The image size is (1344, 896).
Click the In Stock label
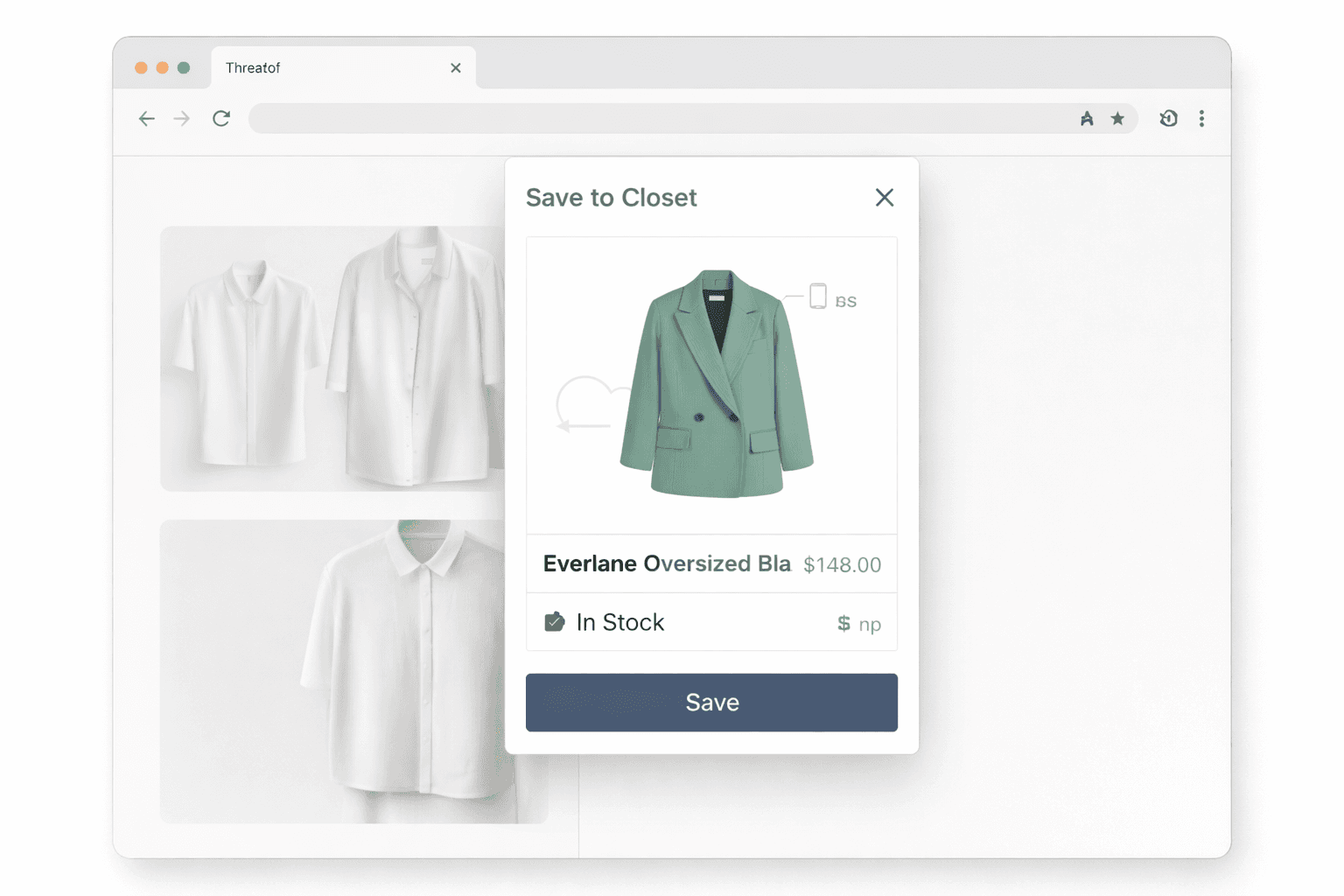pyautogui.click(x=619, y=622)
